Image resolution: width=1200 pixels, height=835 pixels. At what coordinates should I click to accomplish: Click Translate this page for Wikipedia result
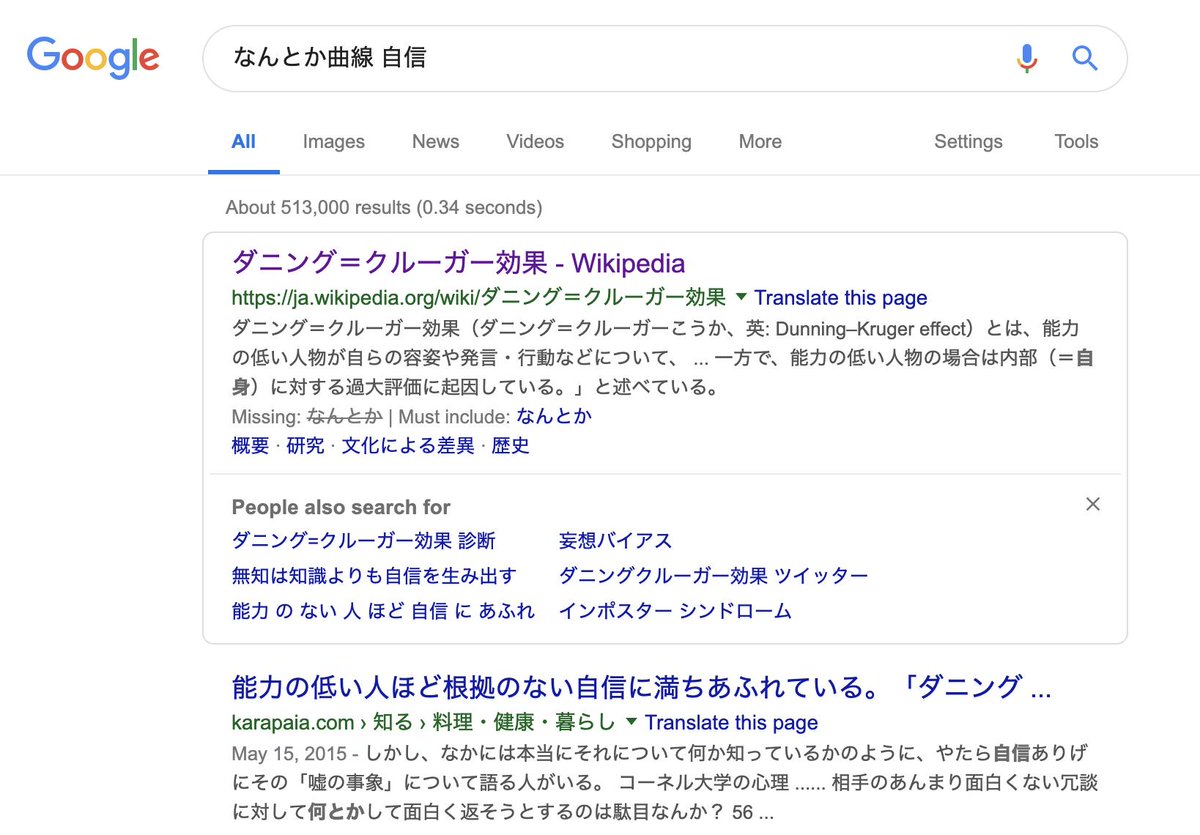(841, 298)
